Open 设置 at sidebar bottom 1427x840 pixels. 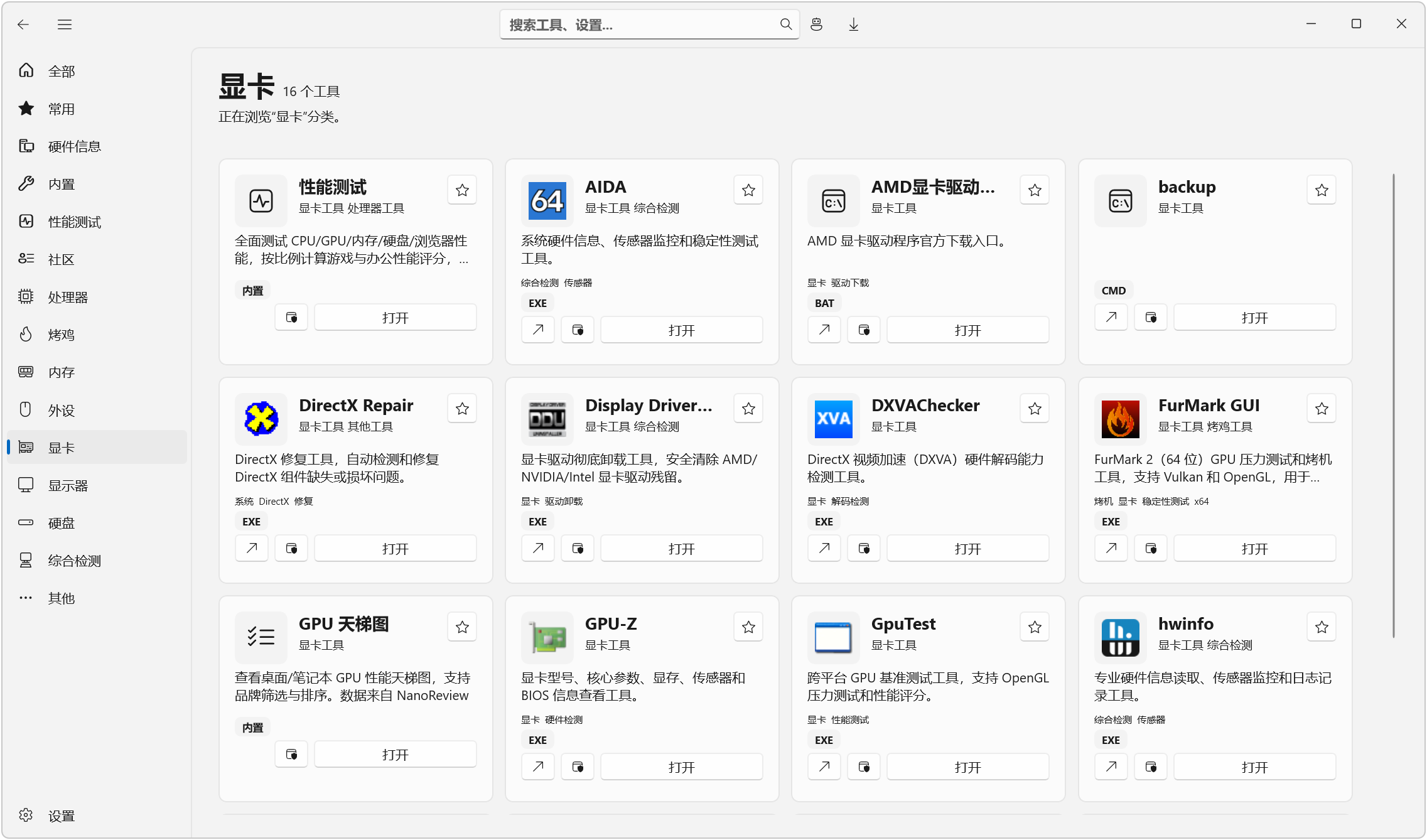click(97, 816)
